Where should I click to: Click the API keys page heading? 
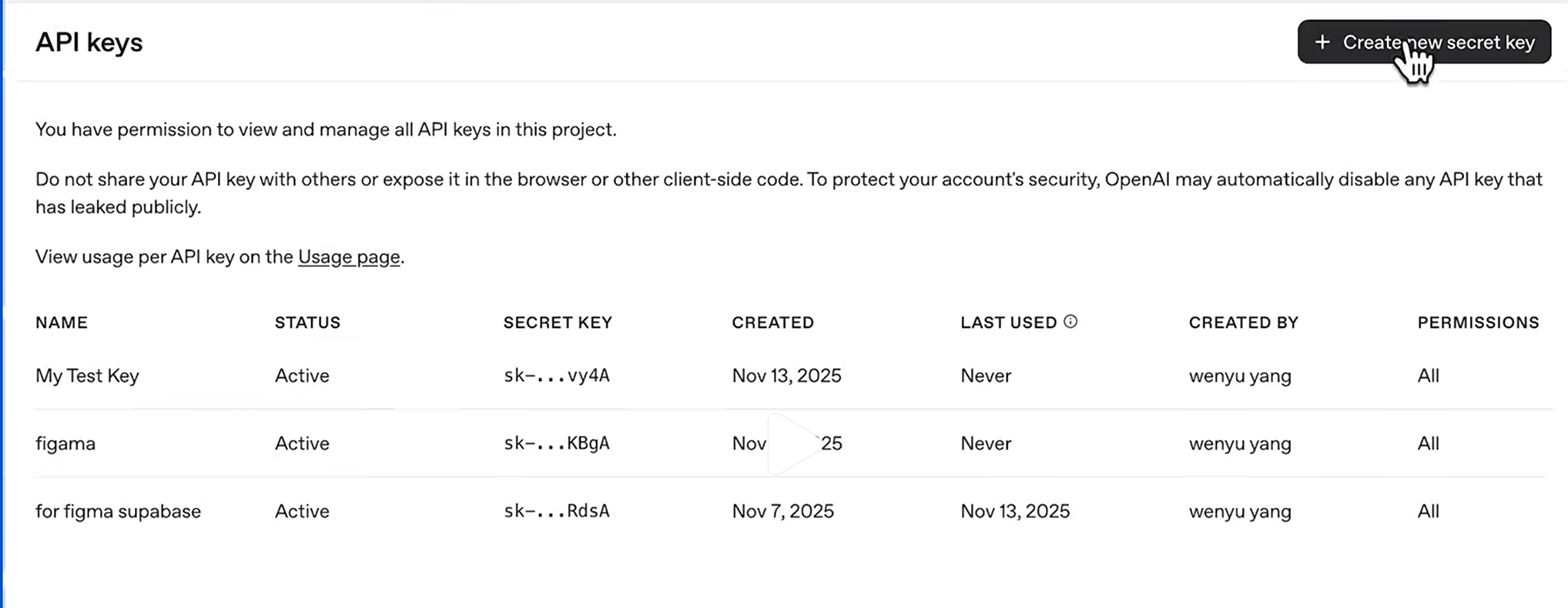[x=89, y=42]
